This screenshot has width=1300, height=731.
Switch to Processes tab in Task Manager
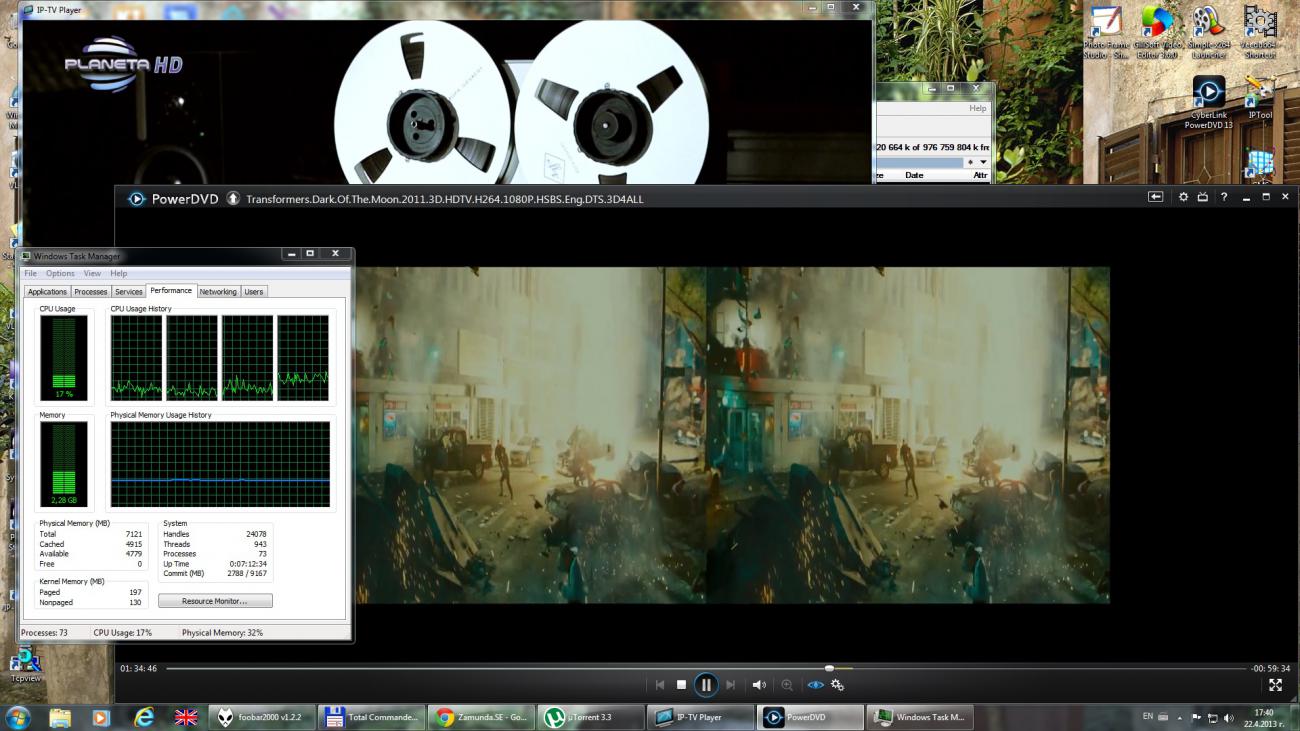point(91,292)
